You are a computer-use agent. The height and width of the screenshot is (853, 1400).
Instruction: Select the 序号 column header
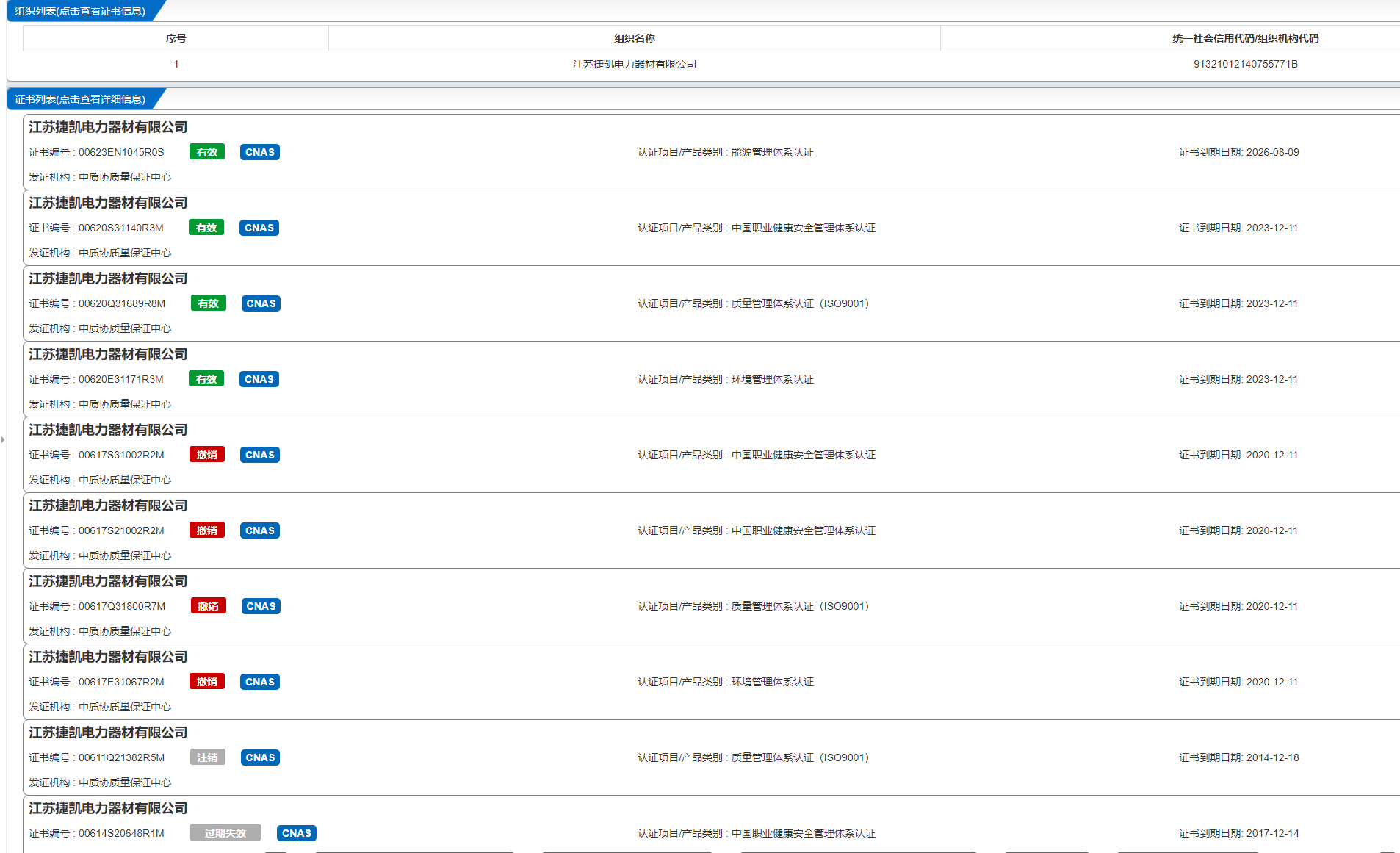click(176, 38)
